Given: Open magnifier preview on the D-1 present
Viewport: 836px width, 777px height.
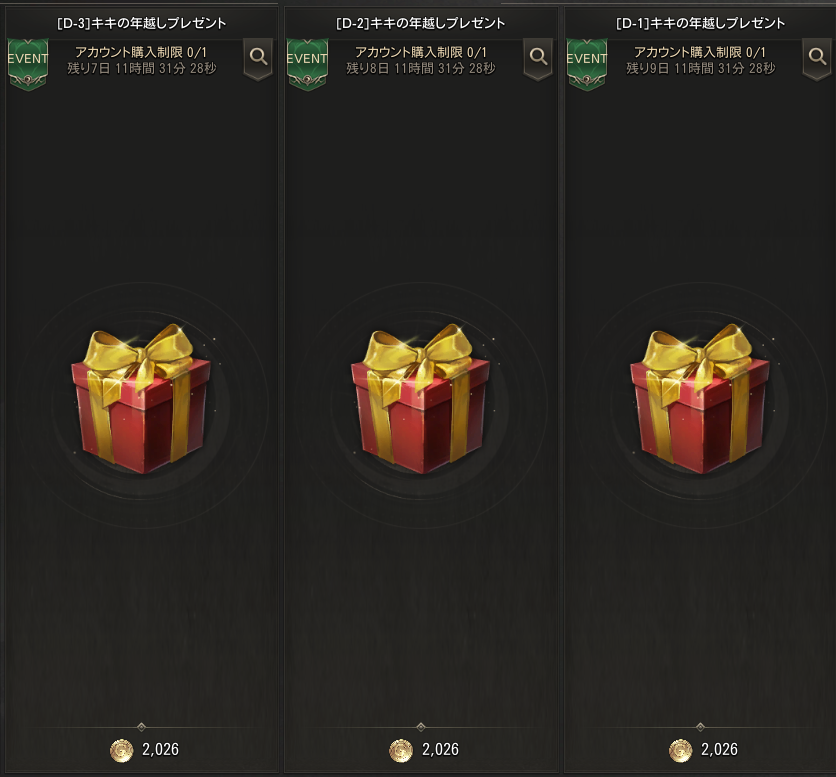Looking at the screenshot, I should tap(817, 58).
